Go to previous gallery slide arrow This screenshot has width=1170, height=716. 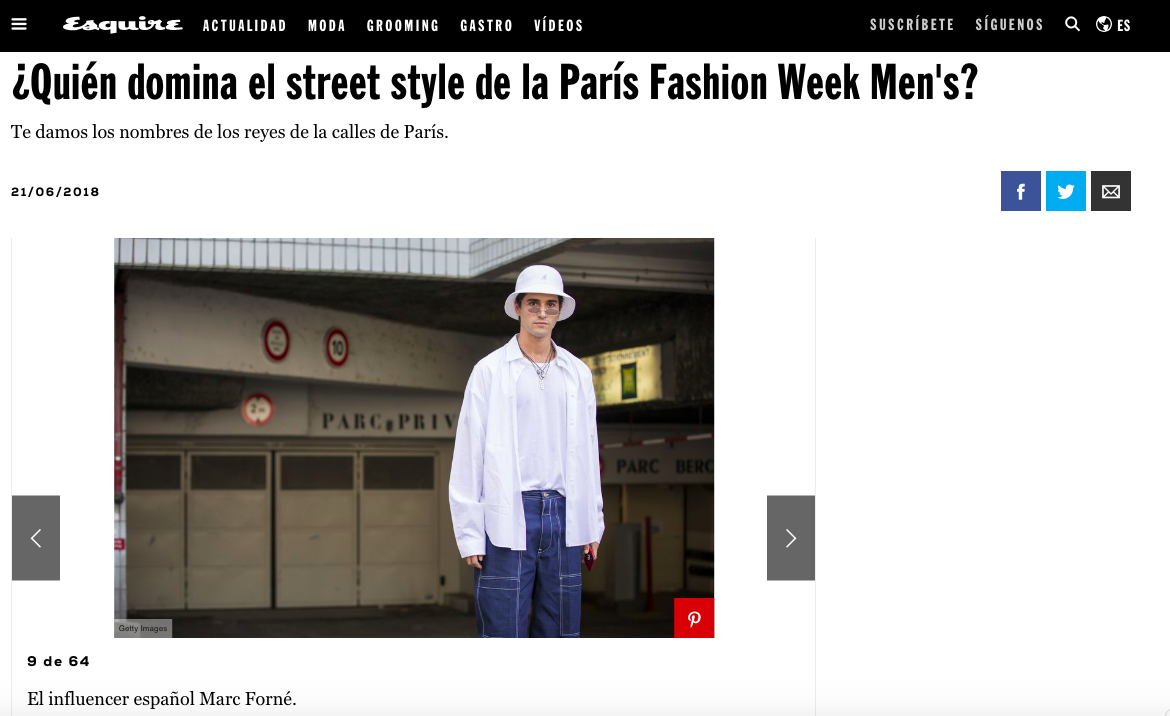point(36,538)
